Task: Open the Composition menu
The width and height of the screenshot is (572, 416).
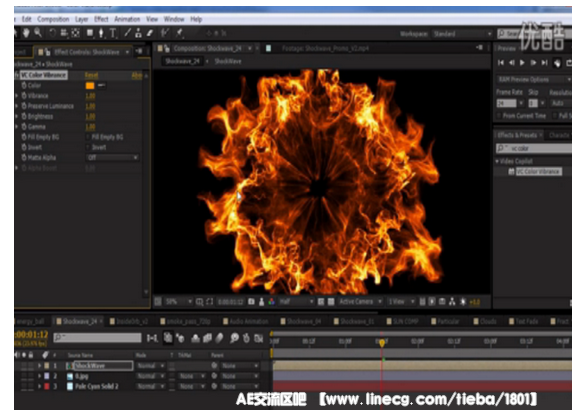Action: click(53, 19)
